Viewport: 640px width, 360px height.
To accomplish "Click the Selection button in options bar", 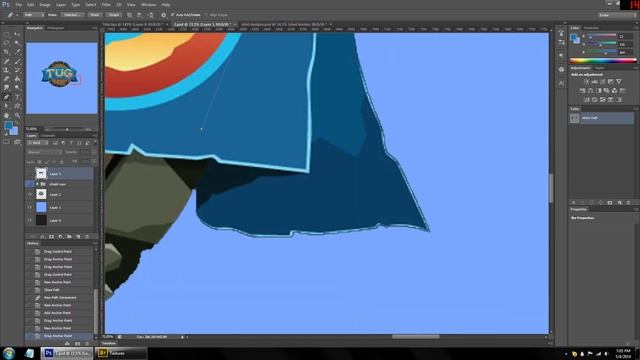I will tap(73, 15).
